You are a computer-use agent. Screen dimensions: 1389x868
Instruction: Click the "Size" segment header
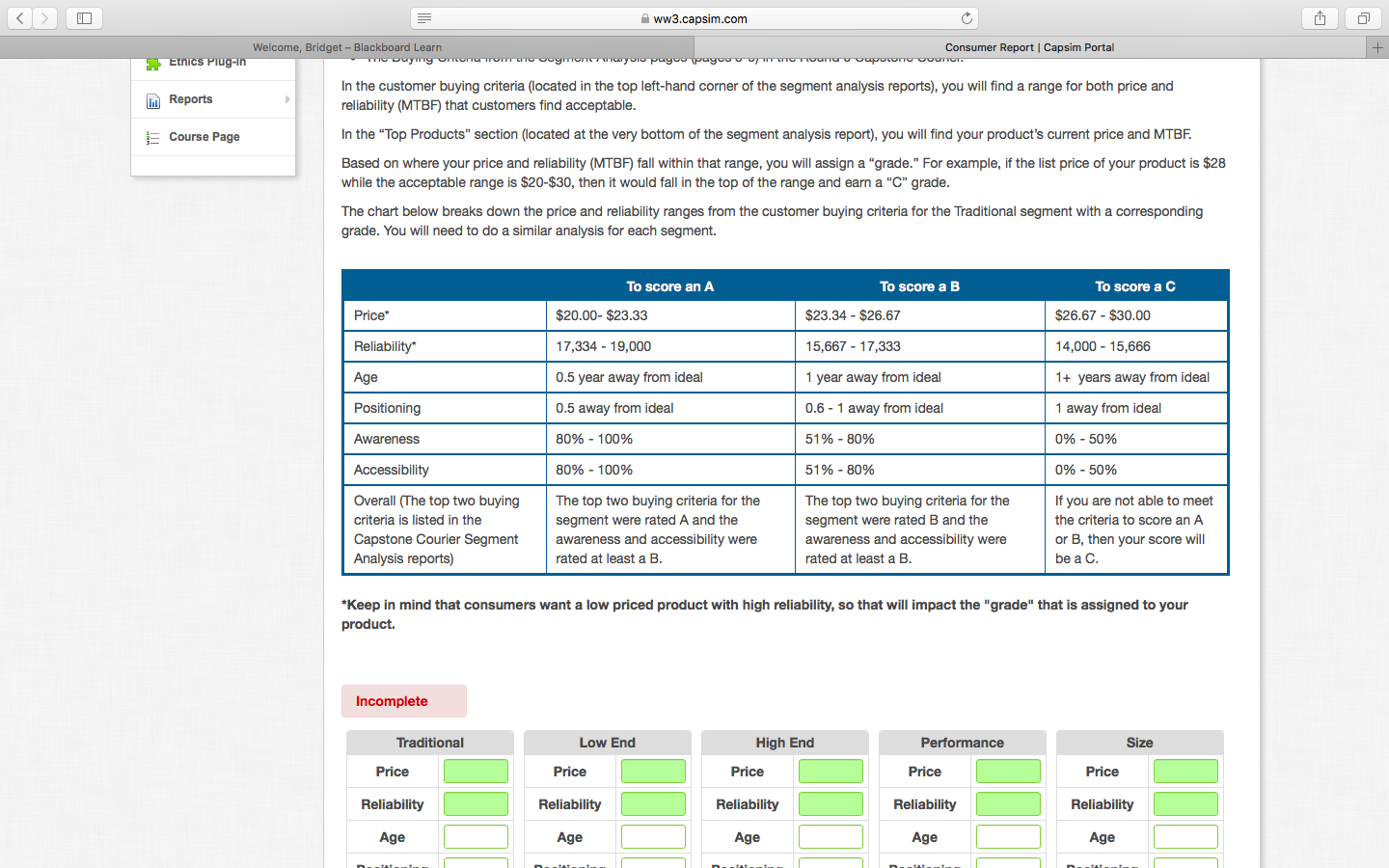pyautogui.click(x=1140, y=743)
